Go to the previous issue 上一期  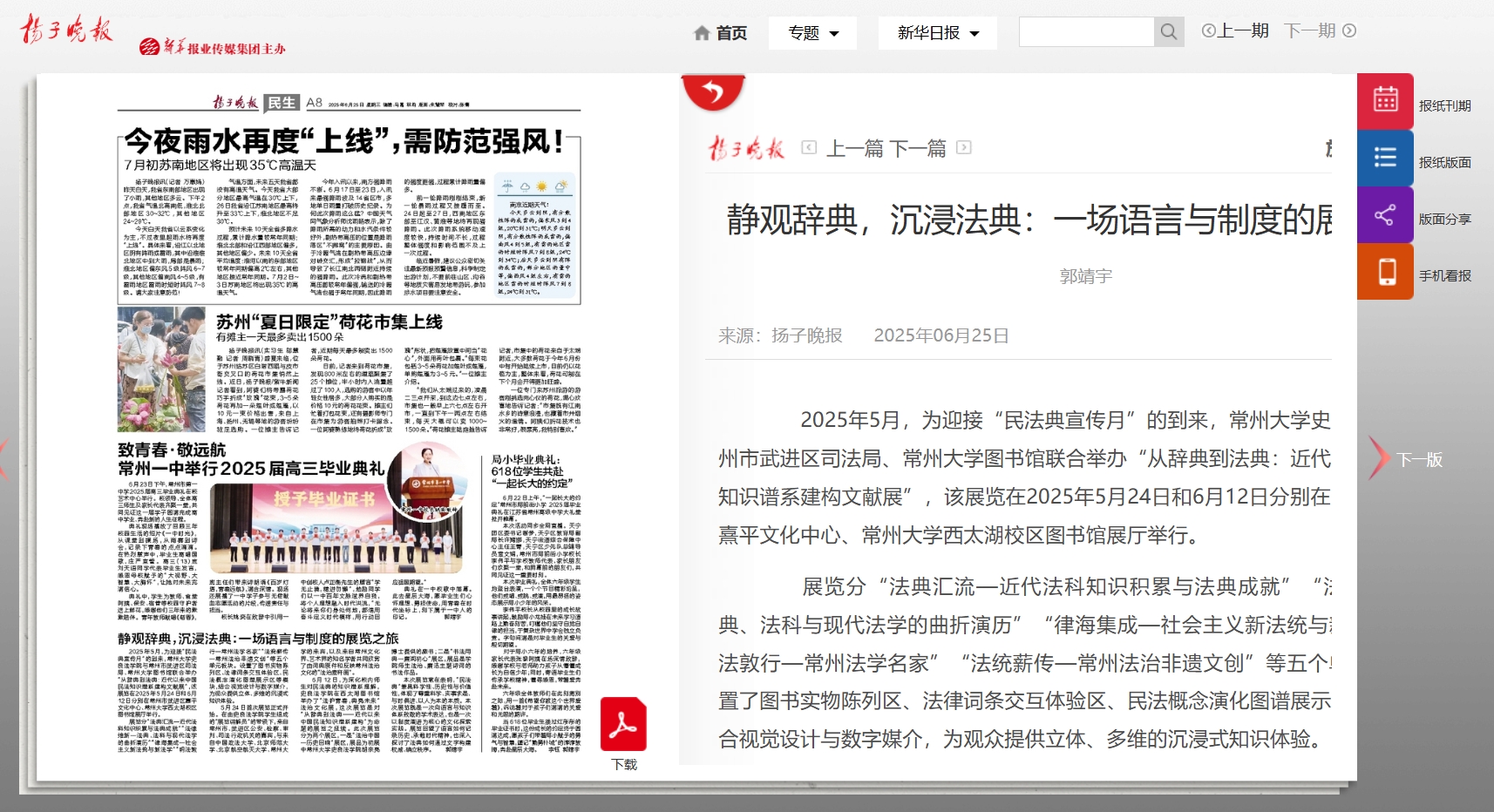pyautogui.click(x=1235, y=31)
